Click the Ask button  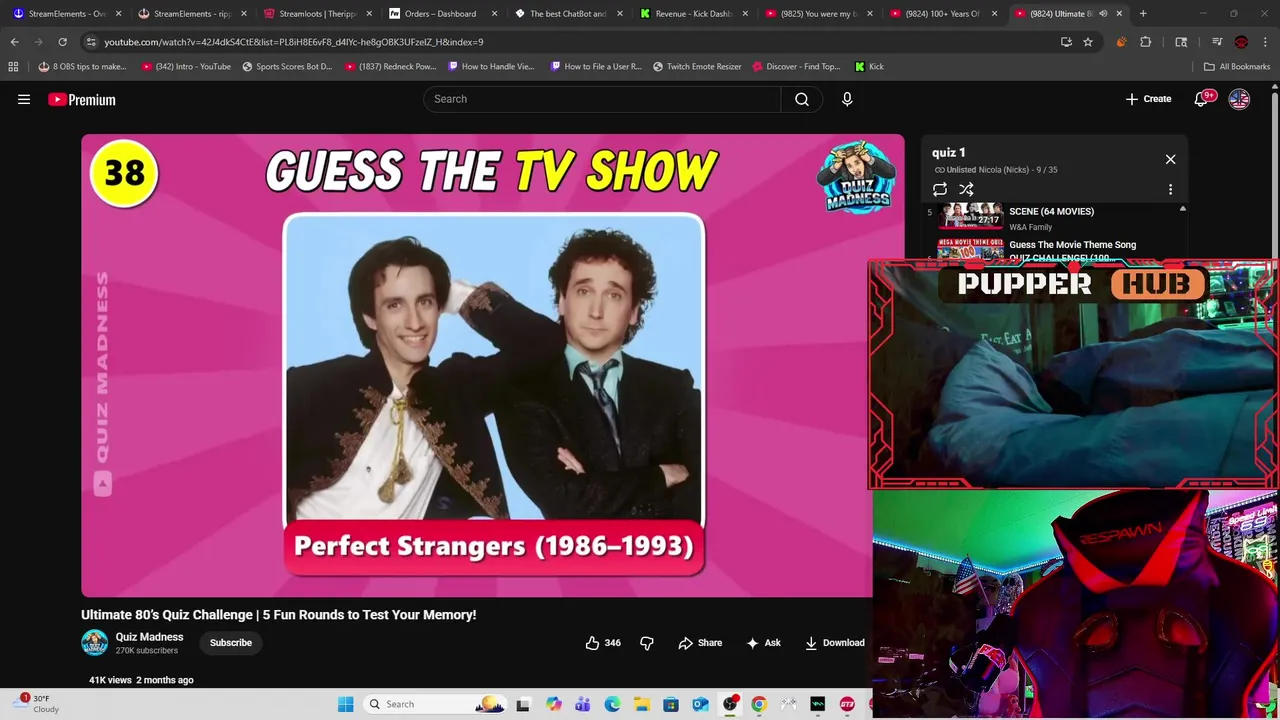point(763,643)
